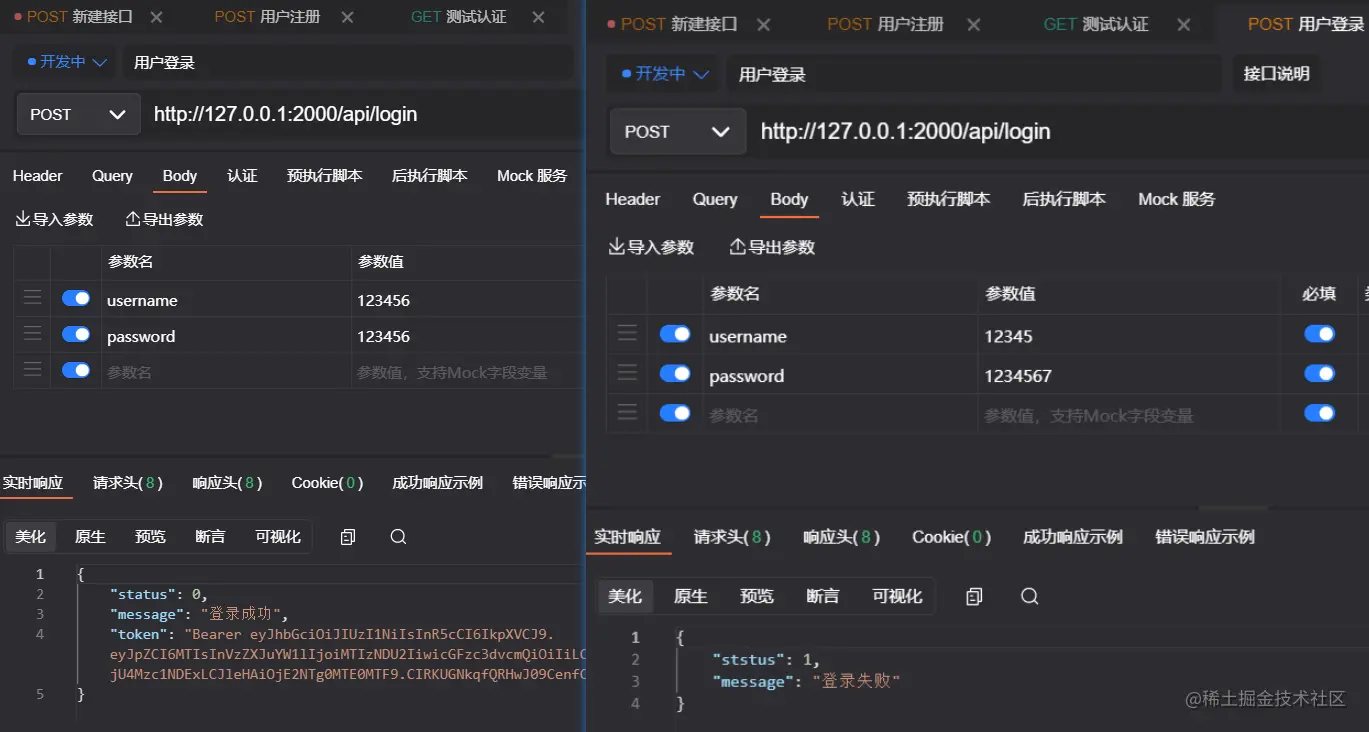The image size is (1369, 732).
Task: Close the 新建接口 tab in left panel
Action: [156, 17]
